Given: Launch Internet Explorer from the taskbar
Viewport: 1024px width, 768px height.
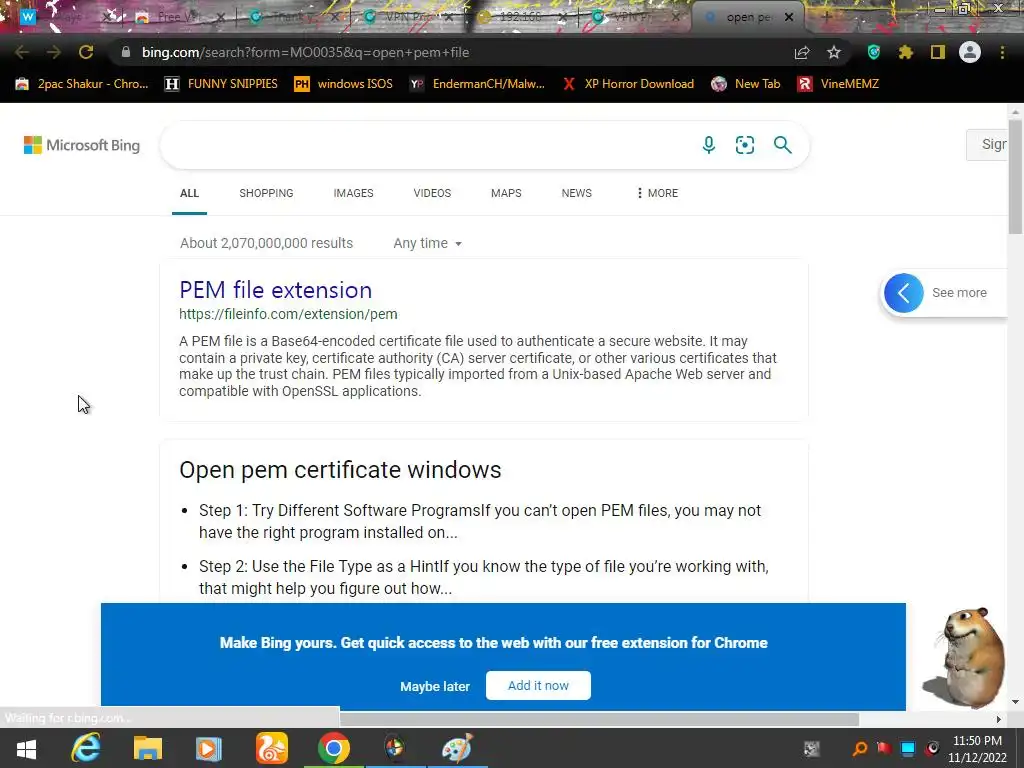Looking at the screenshot, I should (x=86, y=748).
